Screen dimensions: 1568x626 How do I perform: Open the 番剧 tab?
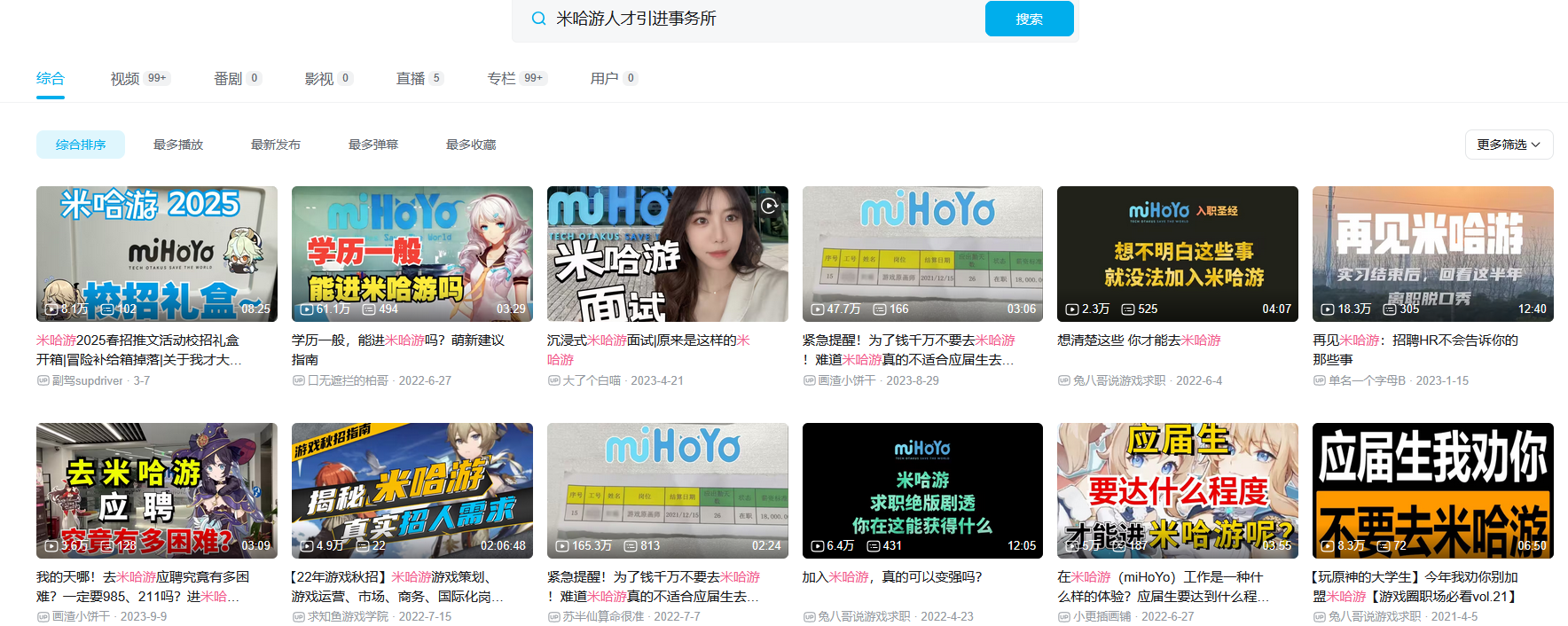coord(238,78)
